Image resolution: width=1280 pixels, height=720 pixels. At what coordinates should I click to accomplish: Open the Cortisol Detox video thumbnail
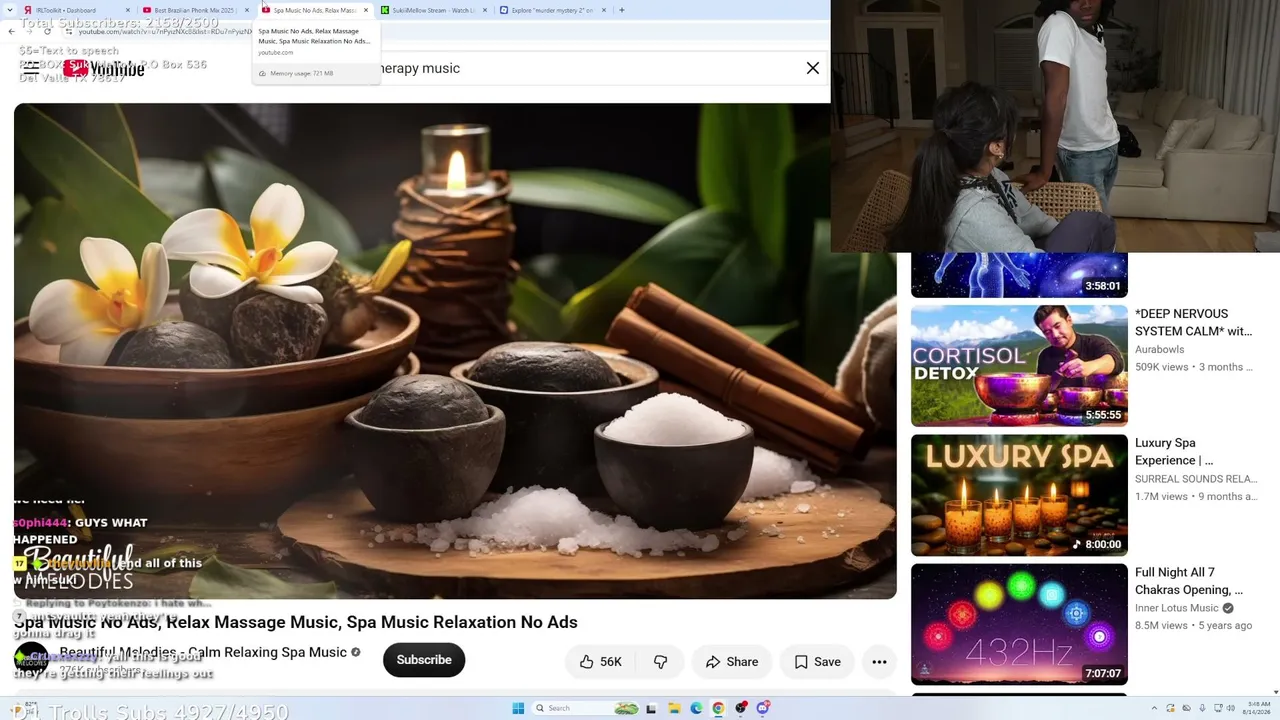pyautogui.click(x=1019, y=366)
